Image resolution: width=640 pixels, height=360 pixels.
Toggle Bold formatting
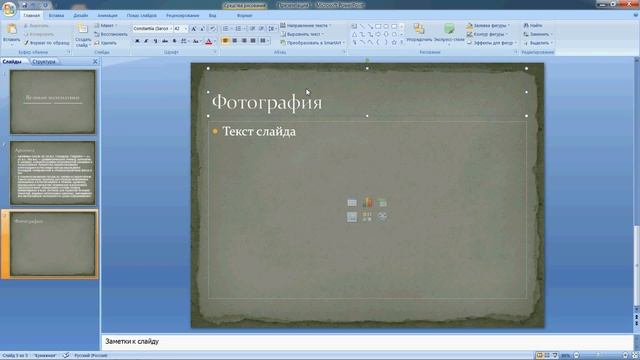click(137, 41)
